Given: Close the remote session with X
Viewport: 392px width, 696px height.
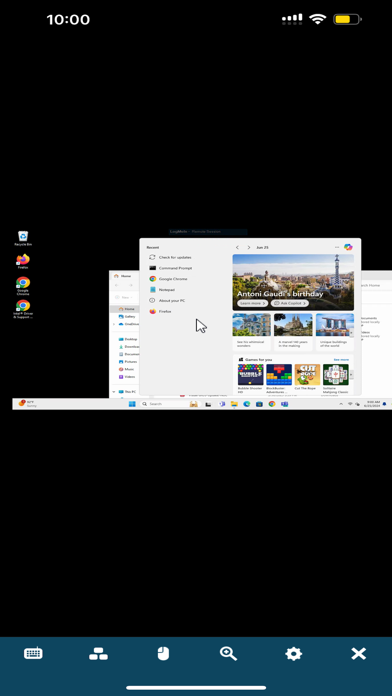Looking at the screenshot, I should tap(358, 653).
